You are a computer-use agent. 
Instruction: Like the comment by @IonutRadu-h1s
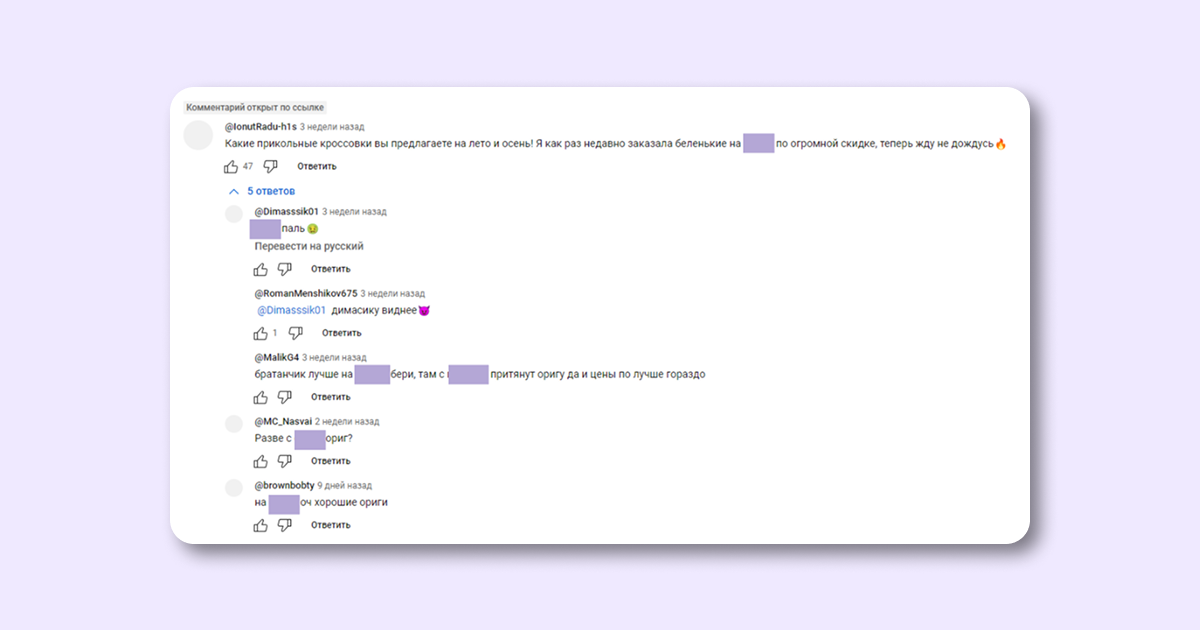(x=231, y=167)
